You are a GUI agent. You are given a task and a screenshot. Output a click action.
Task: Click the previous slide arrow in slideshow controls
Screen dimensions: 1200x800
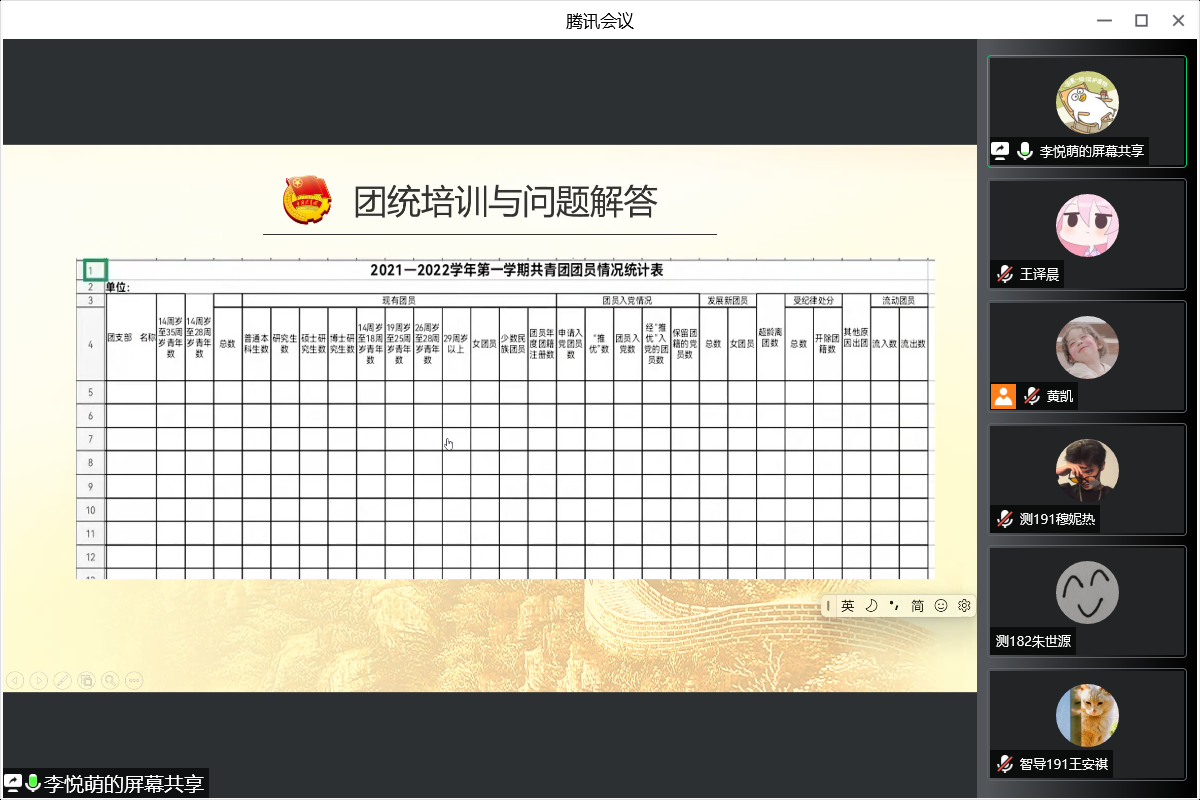point(15,680)
